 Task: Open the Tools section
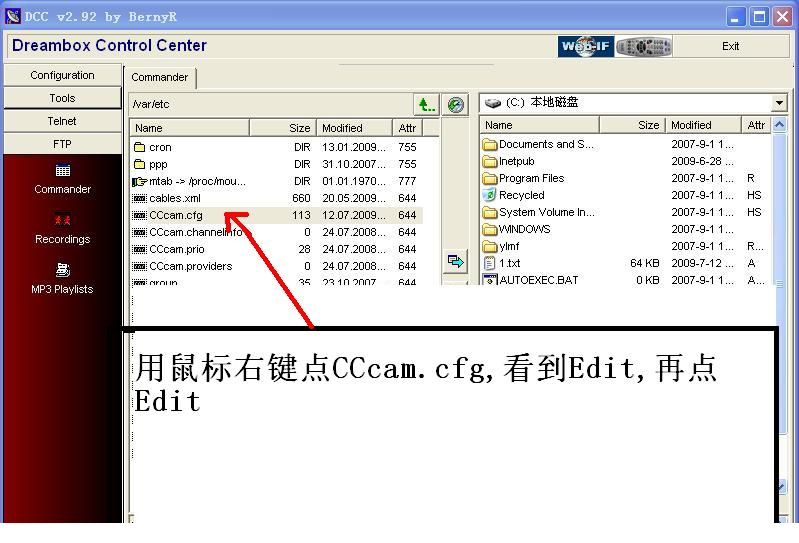tap(62, 98)
